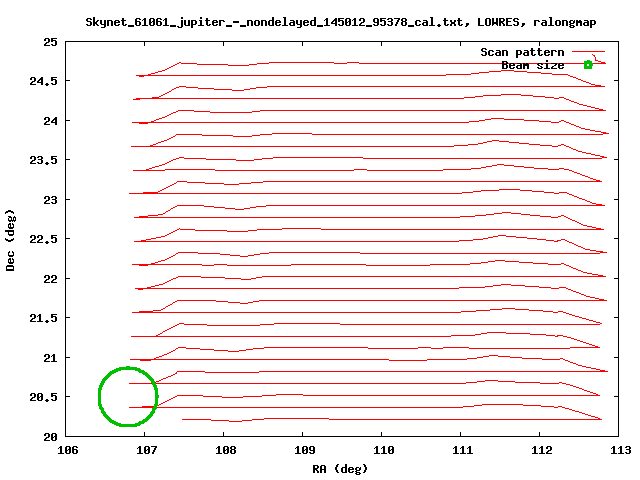Click the 20 tick label on Dec axis
Image resolution: width=640 pixels, height=480 pixels.
pos(50,436)
